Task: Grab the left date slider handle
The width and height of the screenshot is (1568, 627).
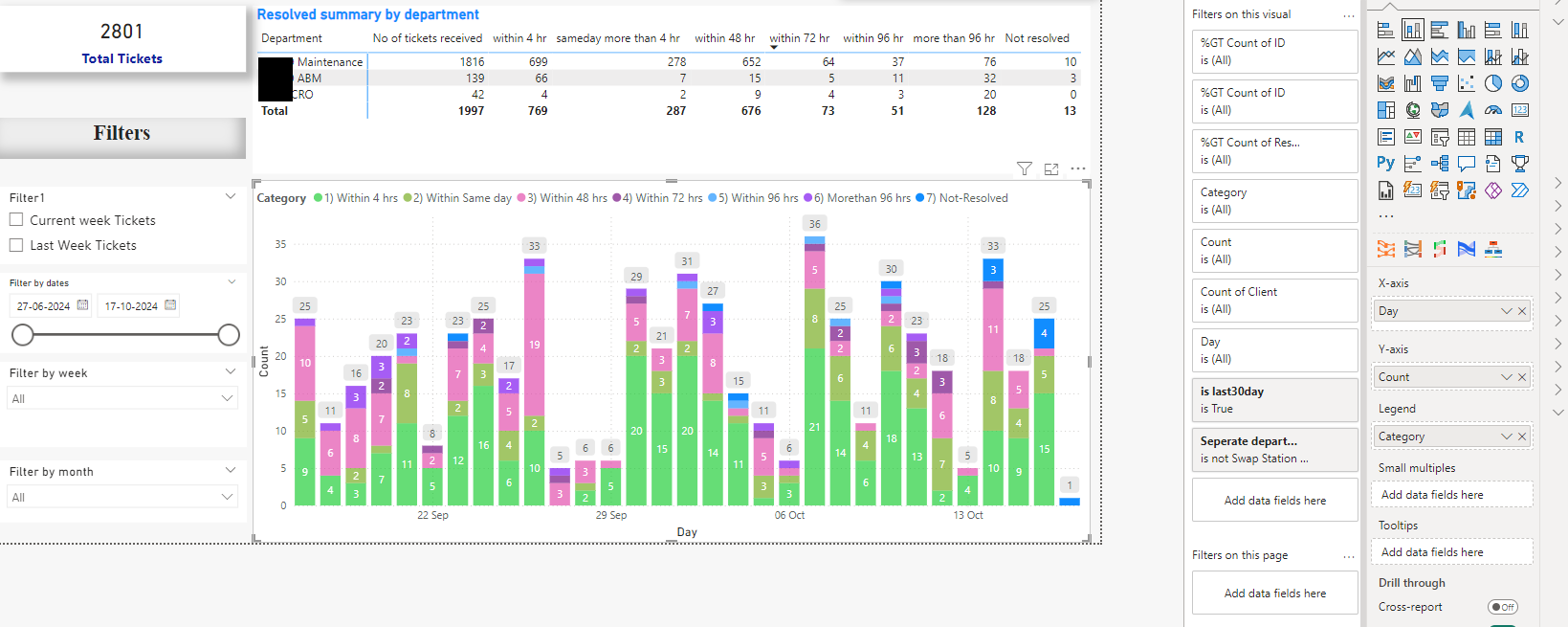Action: click(x=23, y=334)
